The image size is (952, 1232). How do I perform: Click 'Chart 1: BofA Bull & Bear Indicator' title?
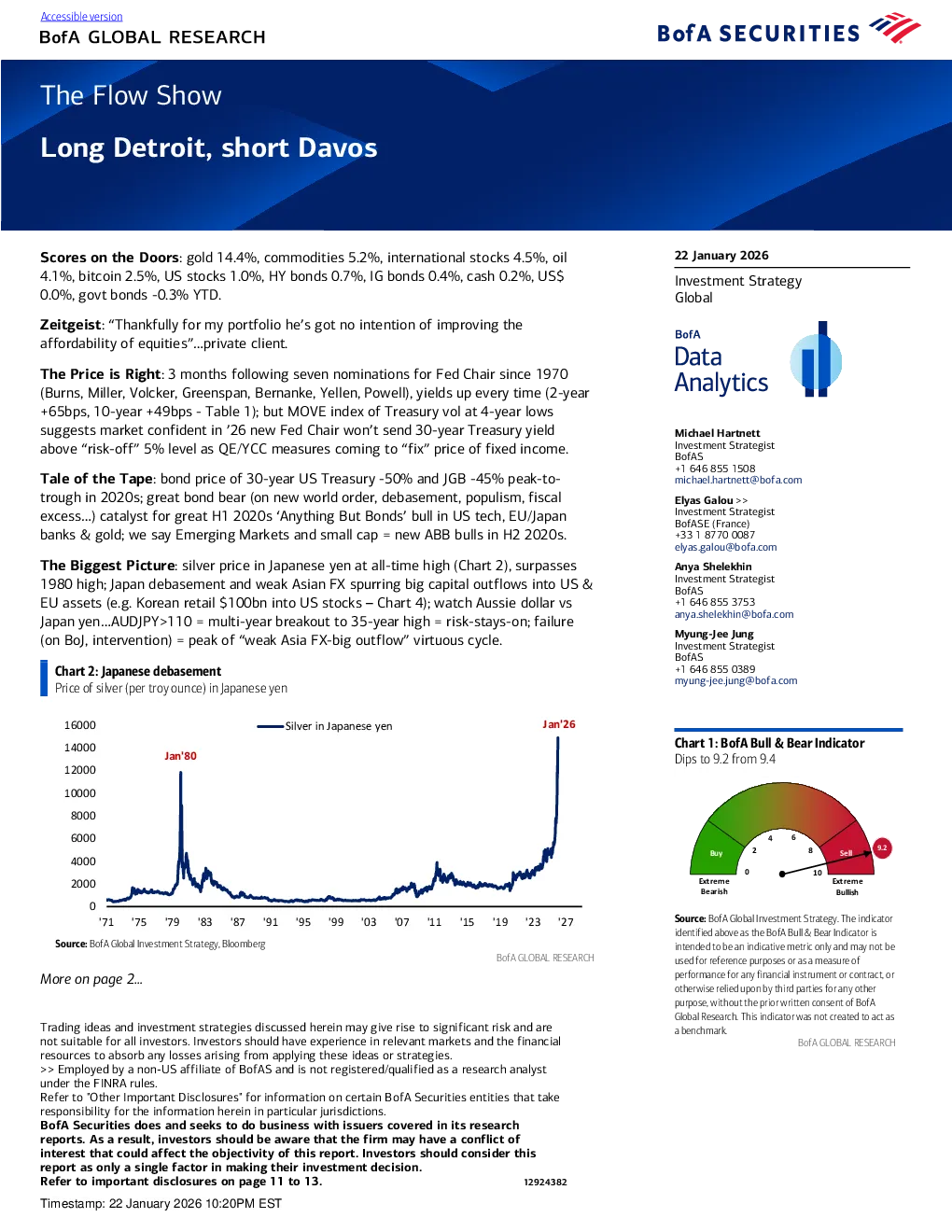coord(770,743)
